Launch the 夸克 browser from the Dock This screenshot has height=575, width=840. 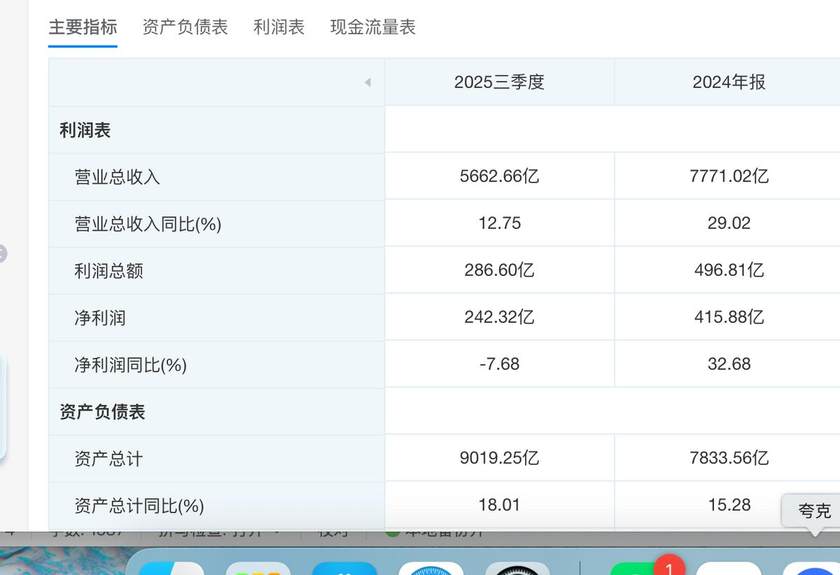[812, 567]
